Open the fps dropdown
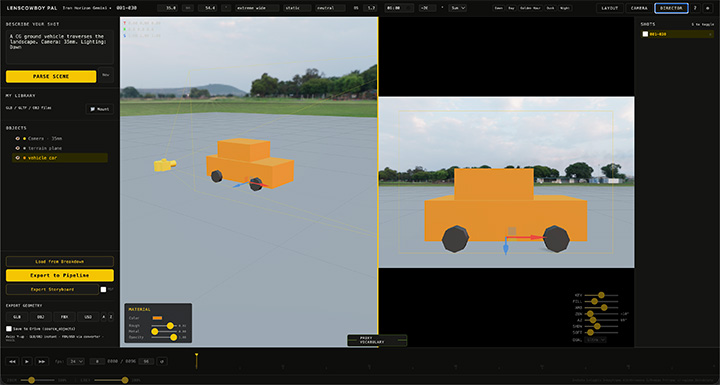The width and height of the screenshot is (720, 385). (76, 362)
